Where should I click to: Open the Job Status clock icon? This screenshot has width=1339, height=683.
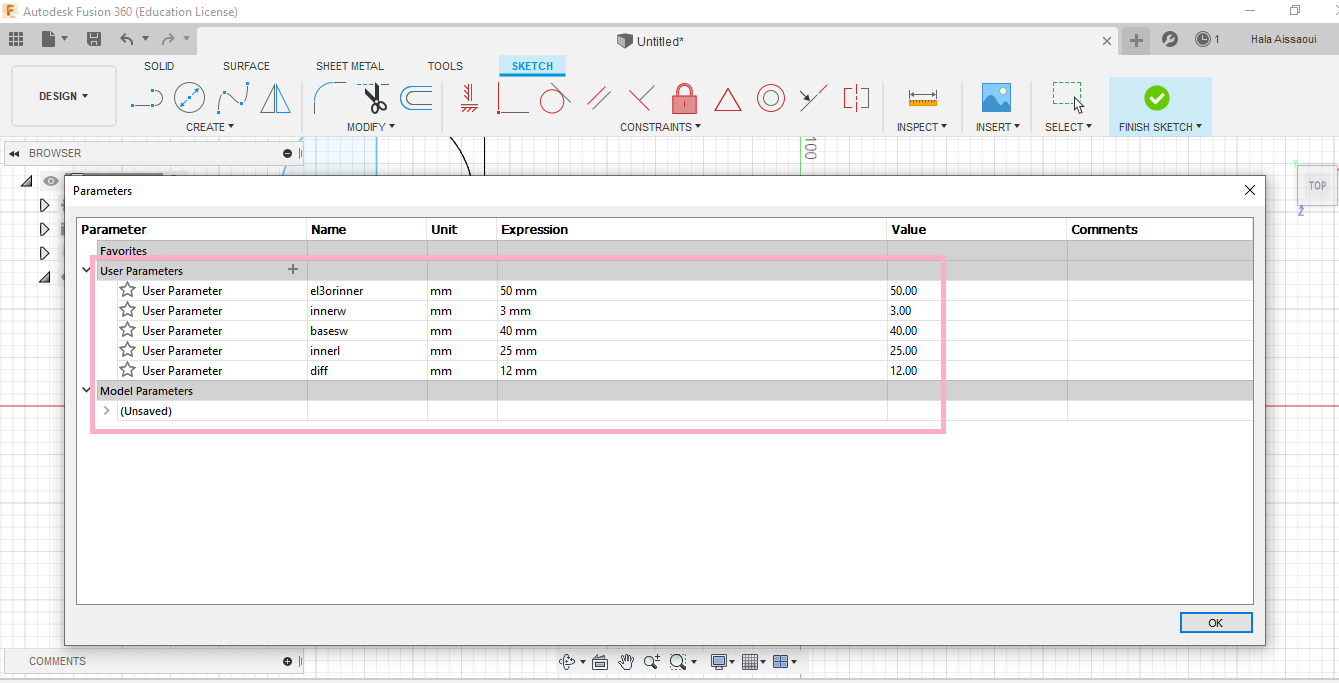point(1202,39)
